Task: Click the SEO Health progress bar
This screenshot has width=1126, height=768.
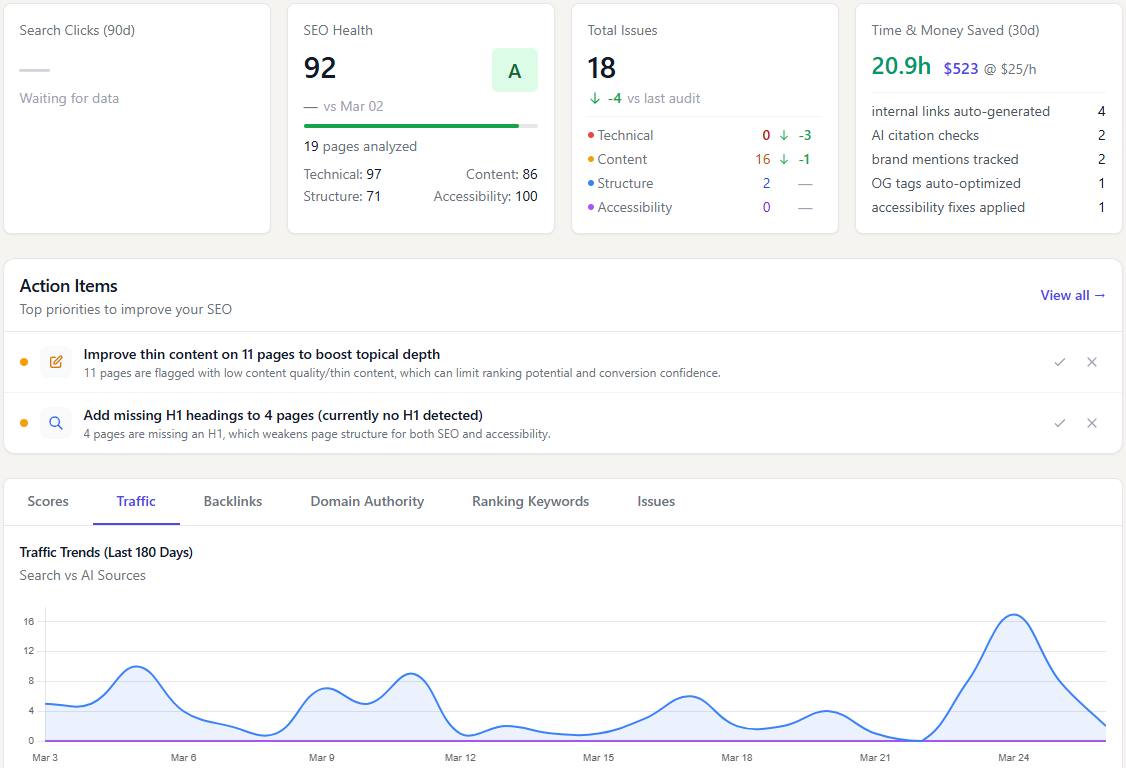Action: pyautogui.click(x=420, y=126)
